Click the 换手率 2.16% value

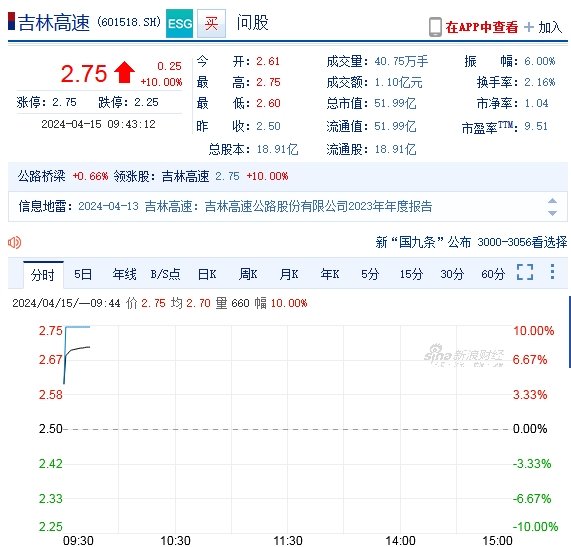click(x=540, y=82)
